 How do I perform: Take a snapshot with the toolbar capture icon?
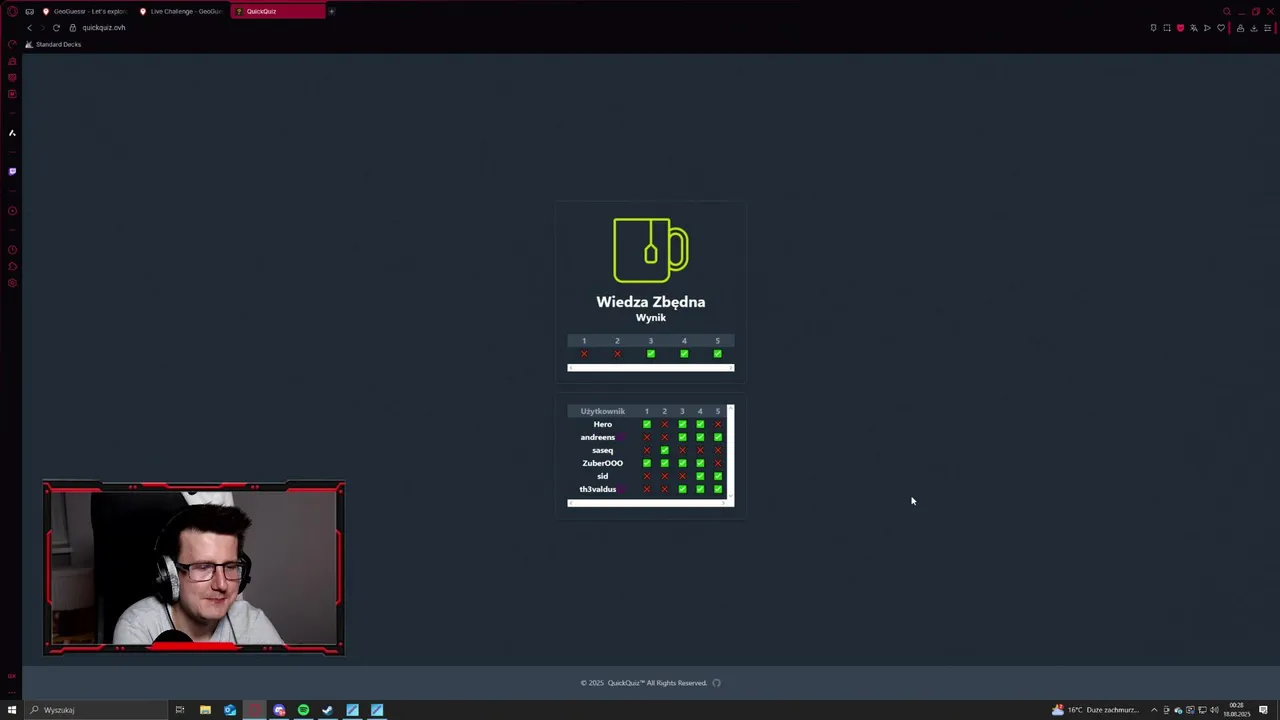(x=1166, y=27)
